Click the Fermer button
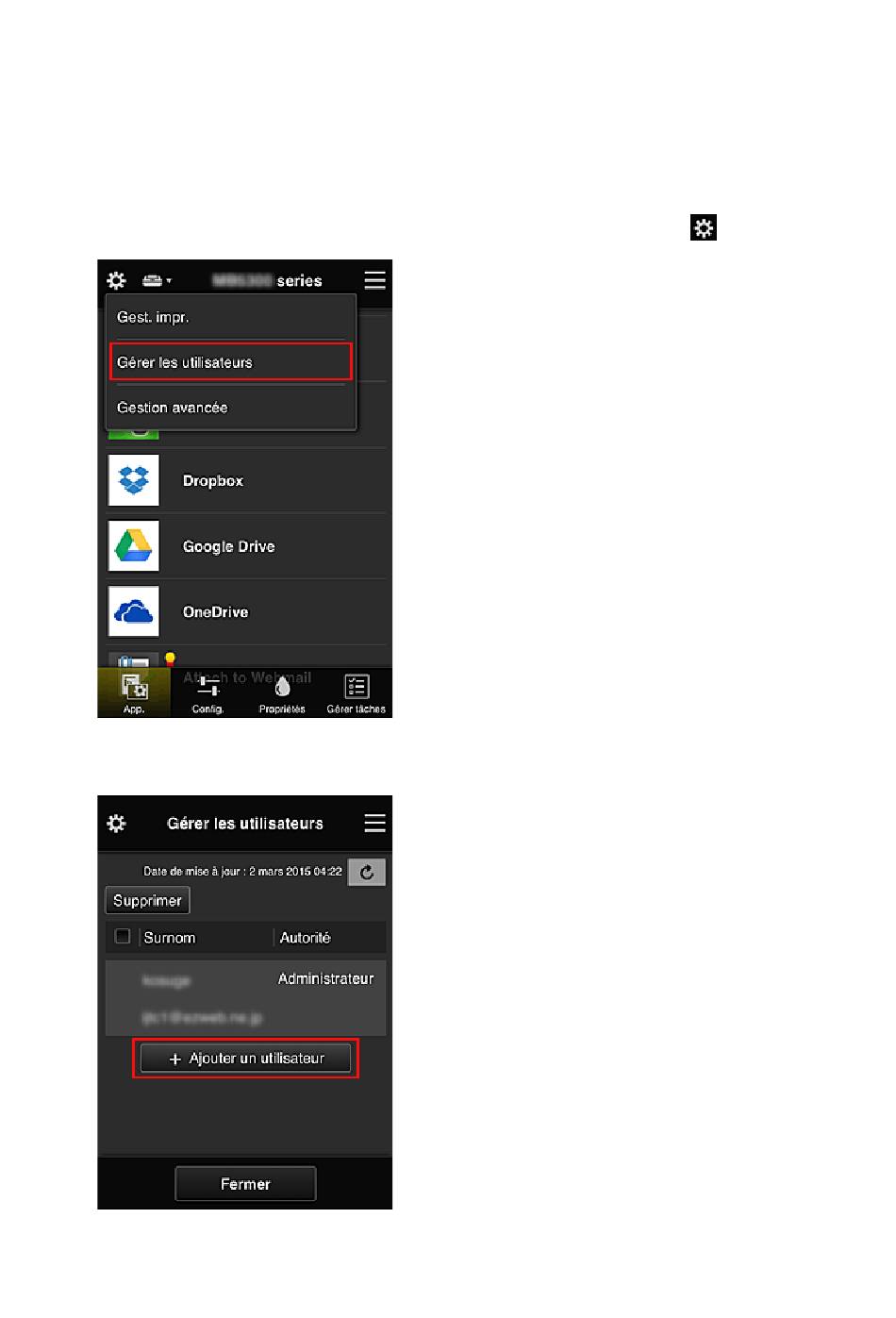The height and width of the screenshot is (1318, 896). 245,1184
